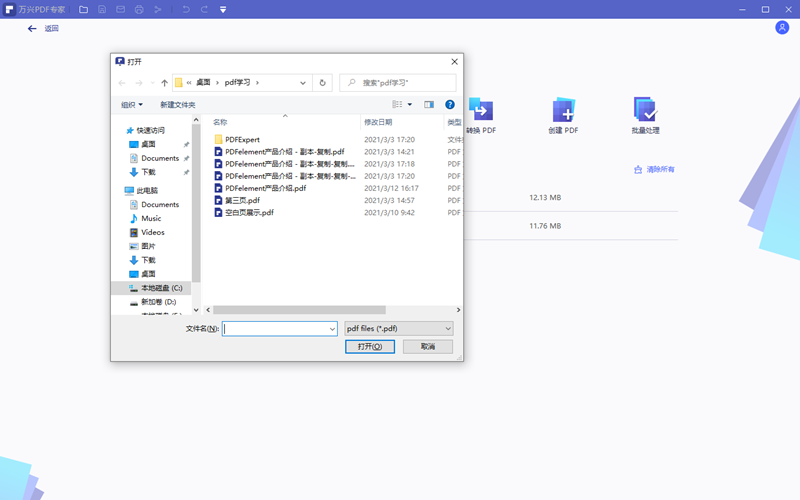Click the 取消 cancel button
The width and height of the screenshot is (800, 500).
click(428, 346)
